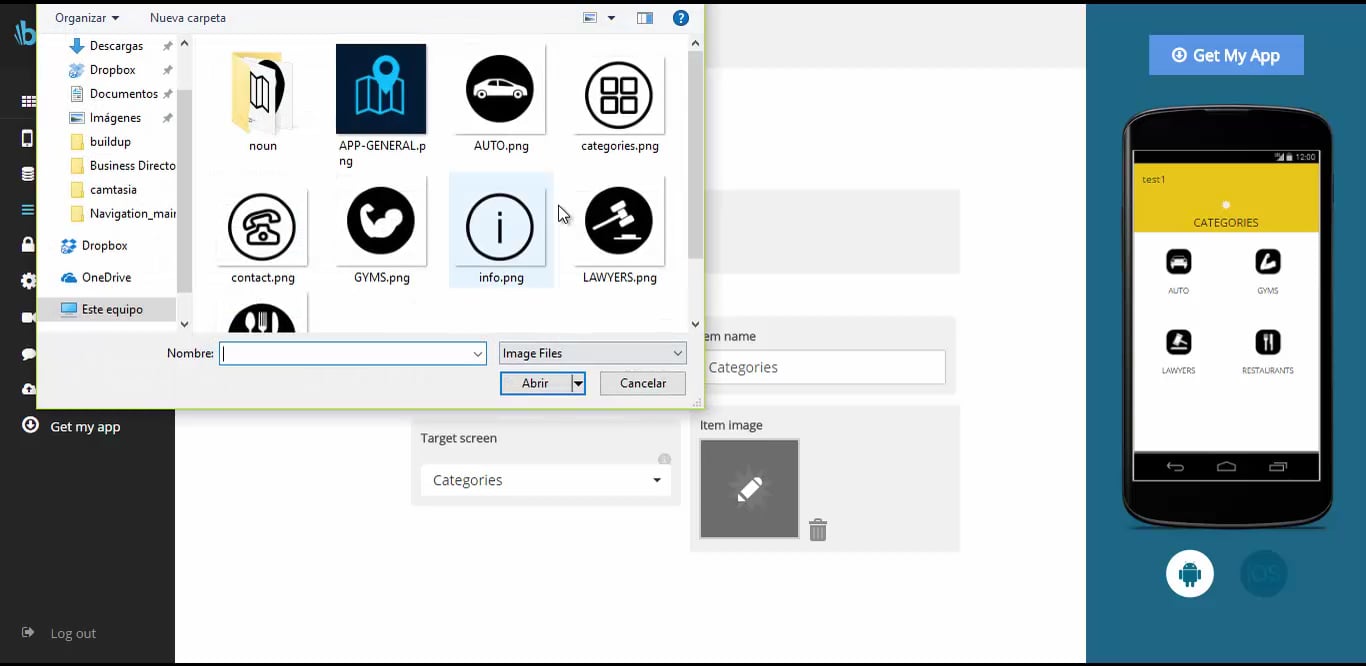
Task: Open view options dropdown arrow
Action: coord(611,18)
